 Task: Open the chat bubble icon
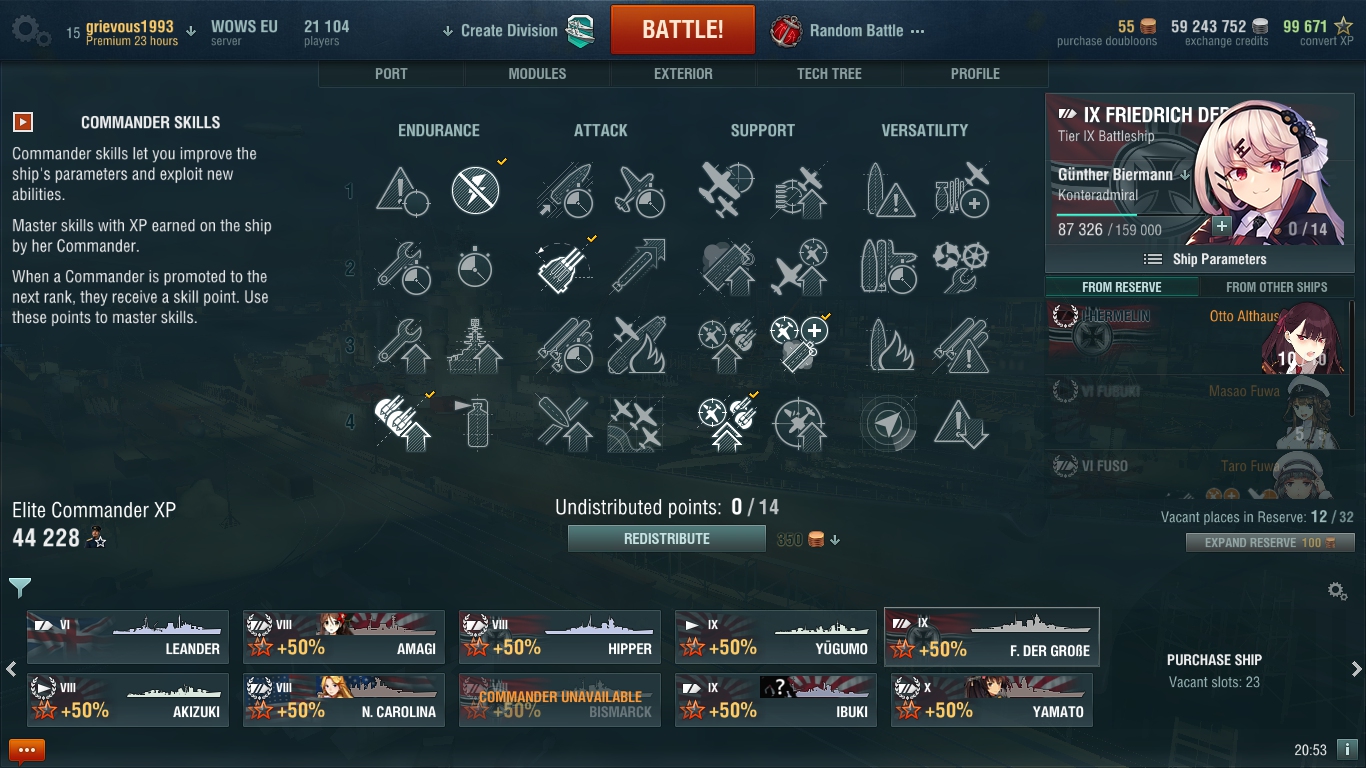[27, 750]
